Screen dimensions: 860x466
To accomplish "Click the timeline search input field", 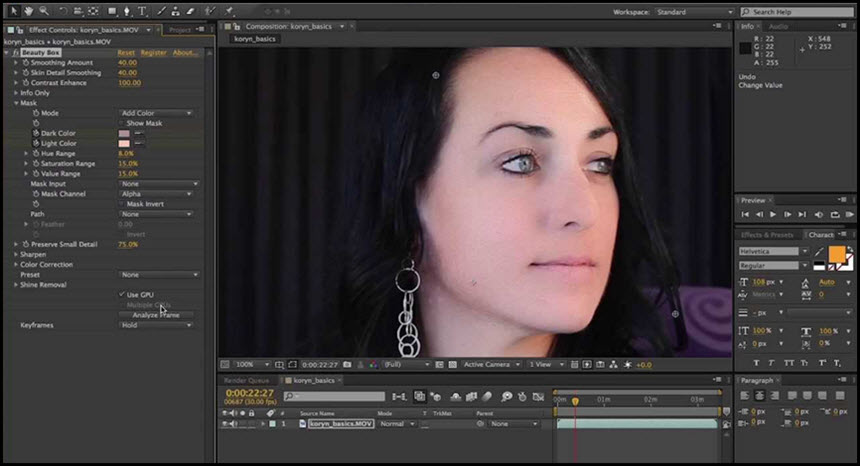I will (335, 396).
